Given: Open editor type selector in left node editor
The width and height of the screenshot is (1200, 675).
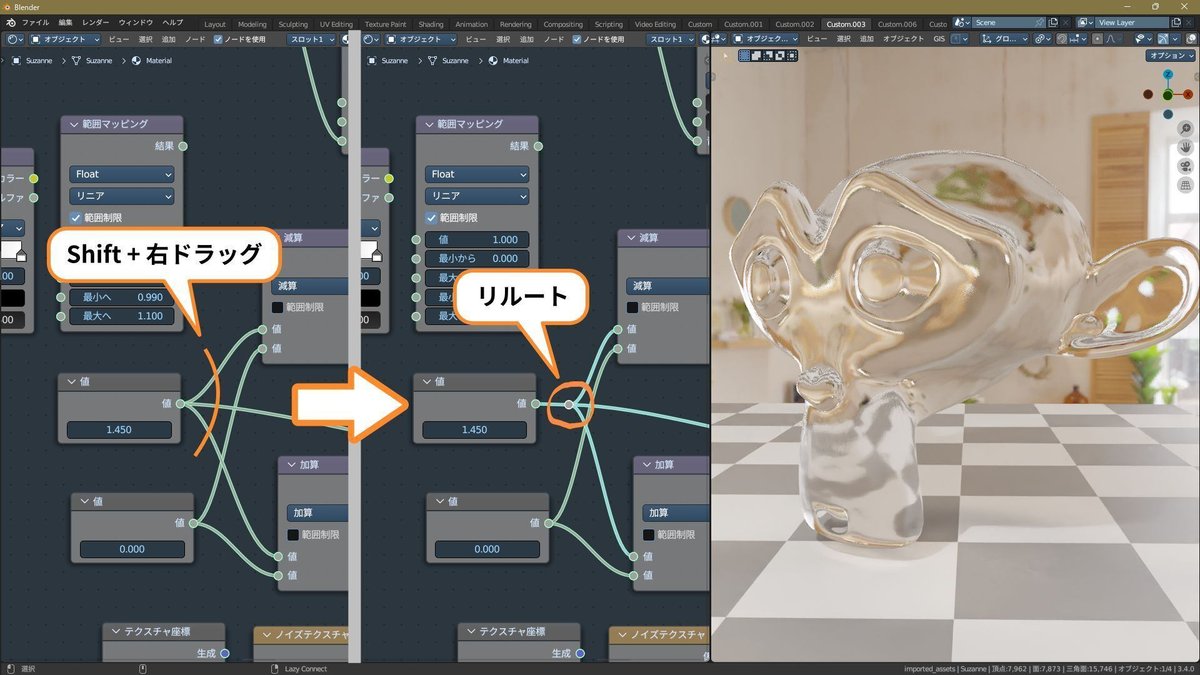Looking at the screenshot, I should click(x=13, y=39).
